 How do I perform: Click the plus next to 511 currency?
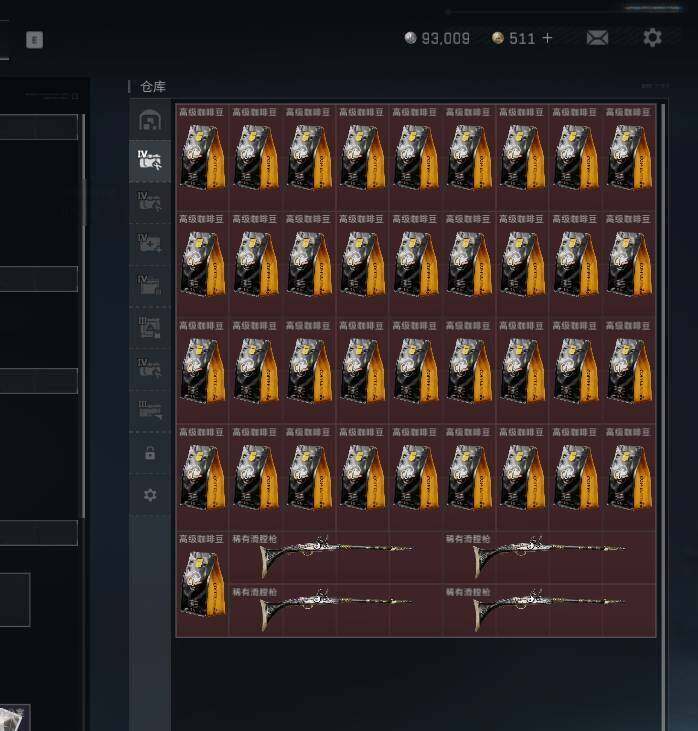click(x=547, y=38)
